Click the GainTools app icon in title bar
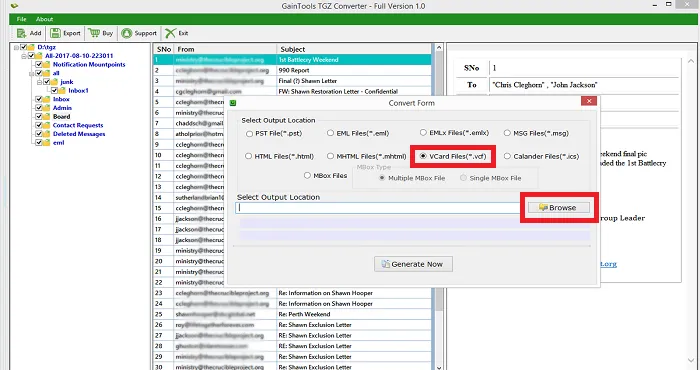The image size is (700, 370). pos(14,6)
